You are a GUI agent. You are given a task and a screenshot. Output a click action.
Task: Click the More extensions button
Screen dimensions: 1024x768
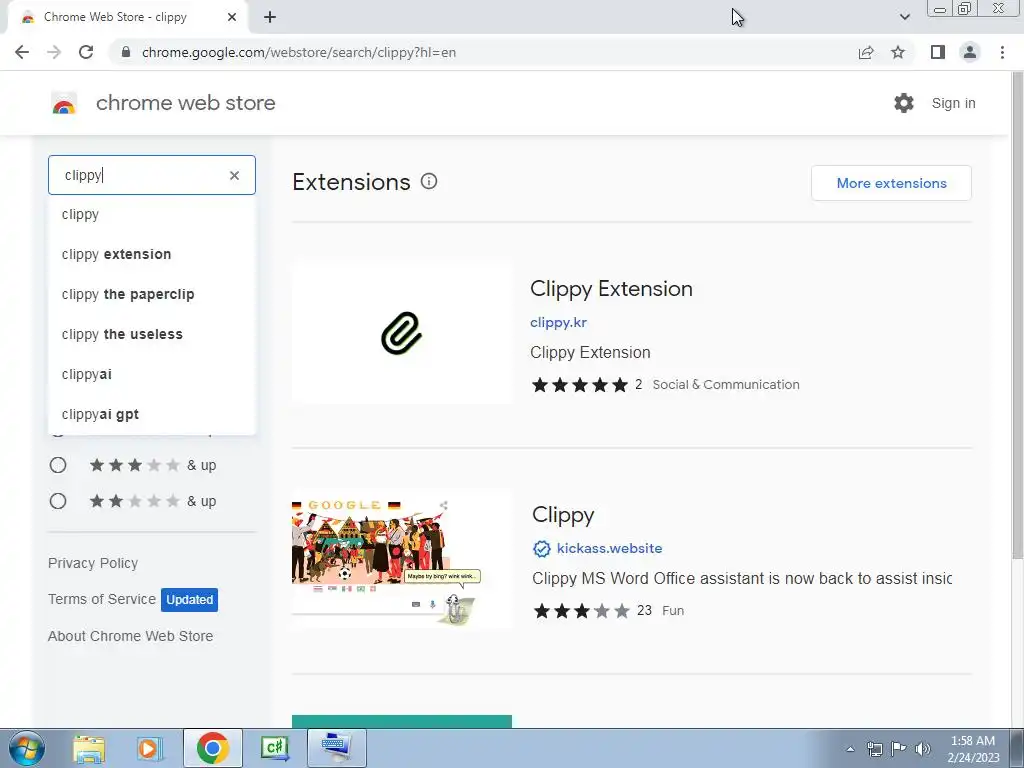[891, 184]
